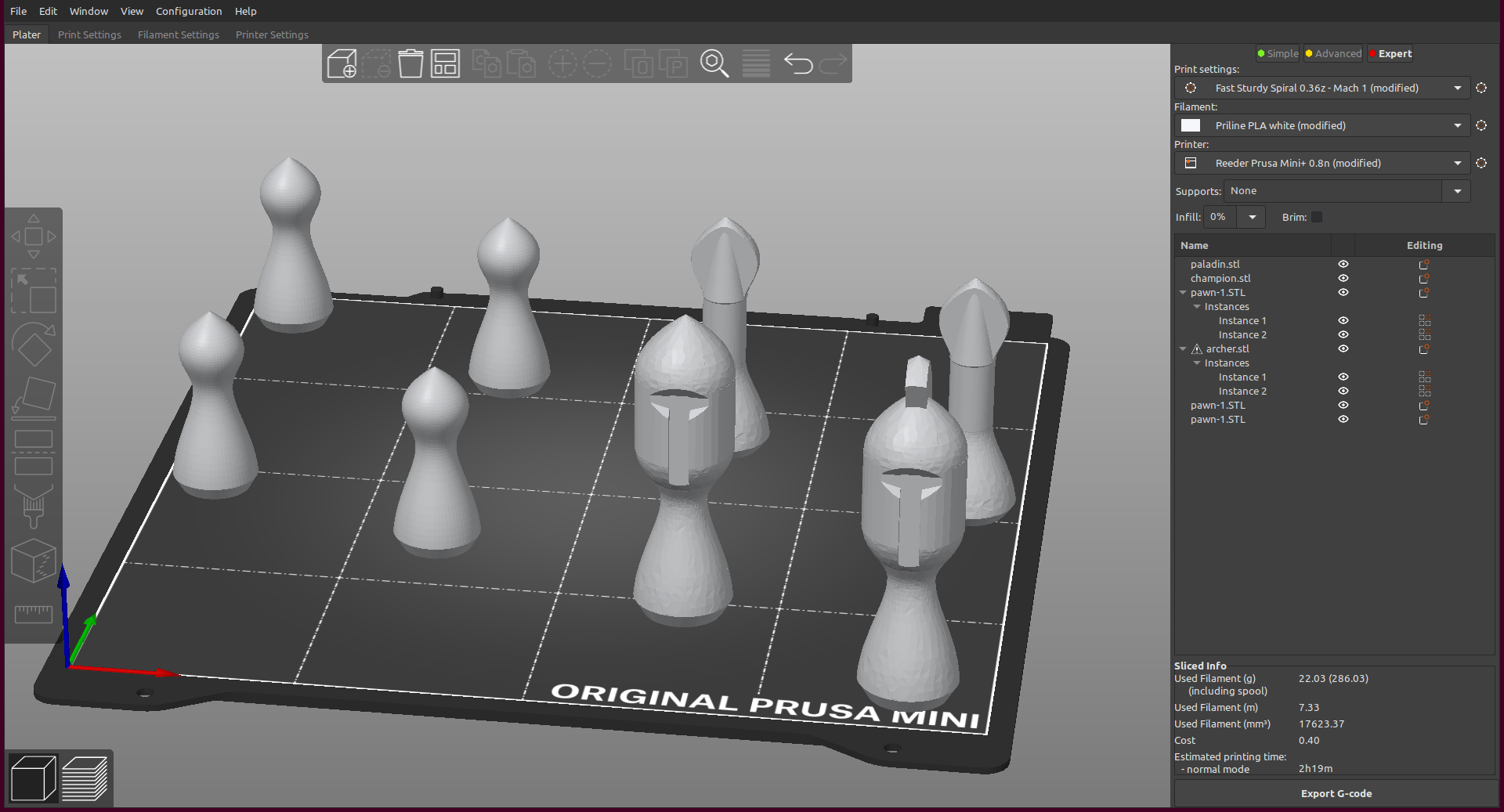Open the Supports dropdown
Image resolution: width=1504 pixels, height=812 pixels.
(1457, 190)
